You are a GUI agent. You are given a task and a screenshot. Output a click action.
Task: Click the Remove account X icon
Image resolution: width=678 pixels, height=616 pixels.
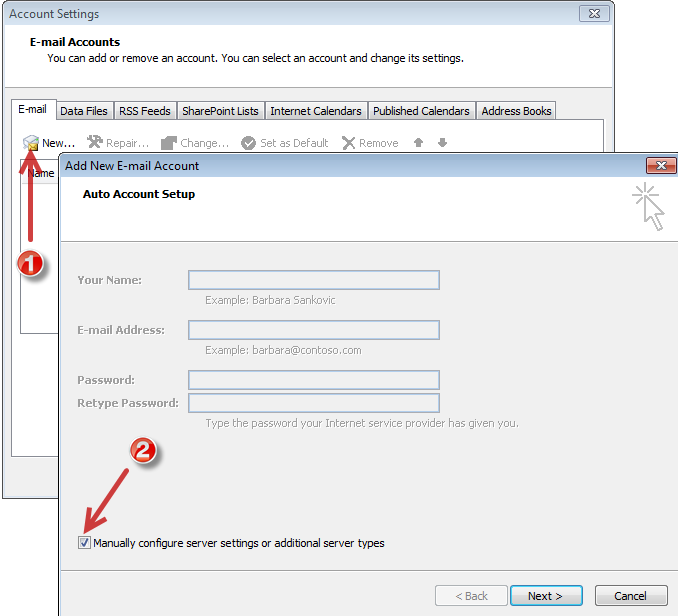click(349, 143)
